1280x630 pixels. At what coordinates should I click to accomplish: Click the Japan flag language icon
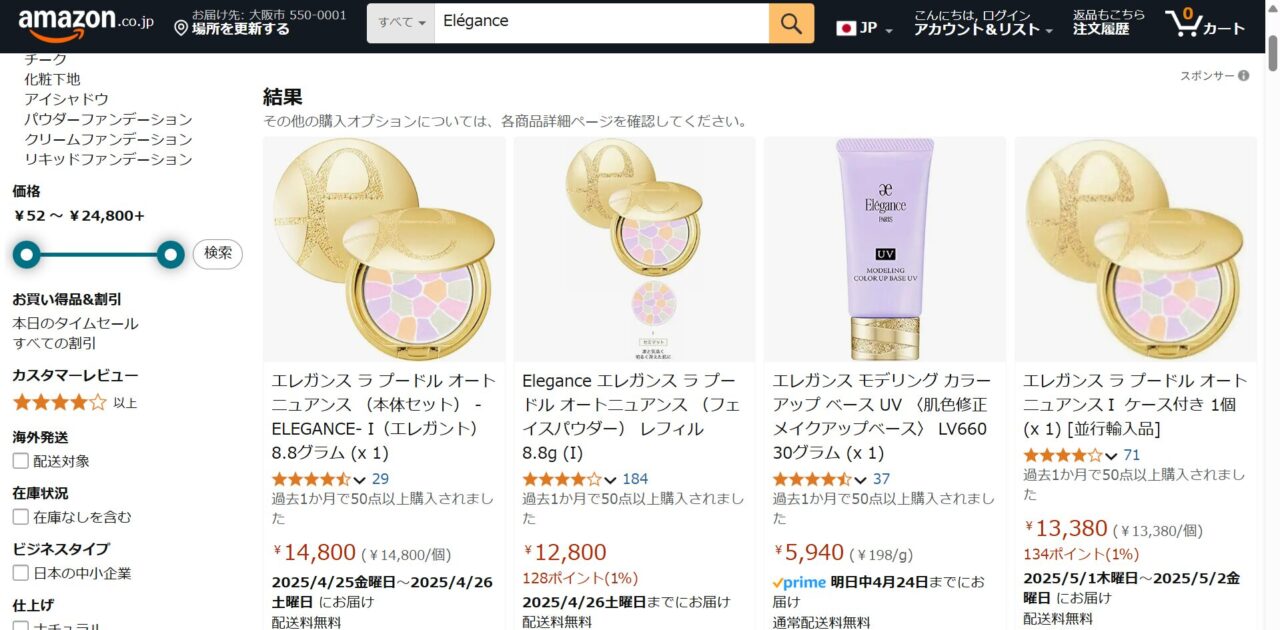(846, 28)
